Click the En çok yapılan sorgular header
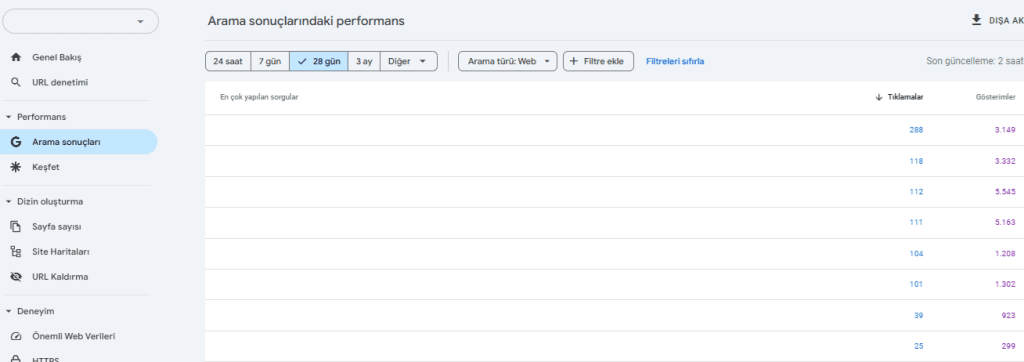The image size is (1024, 362). [x=259, y=97]
